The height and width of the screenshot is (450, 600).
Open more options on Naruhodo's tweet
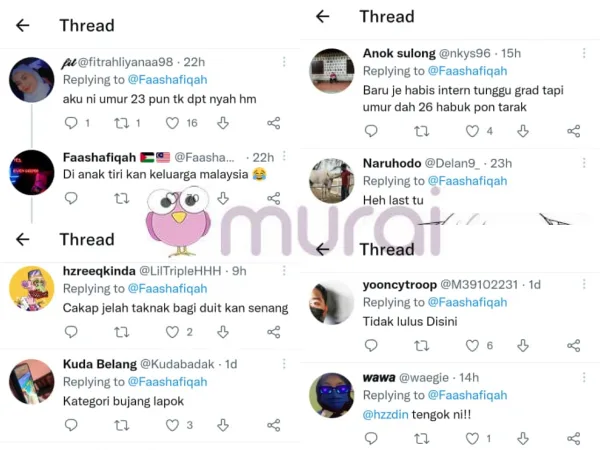tap(584, 163)
